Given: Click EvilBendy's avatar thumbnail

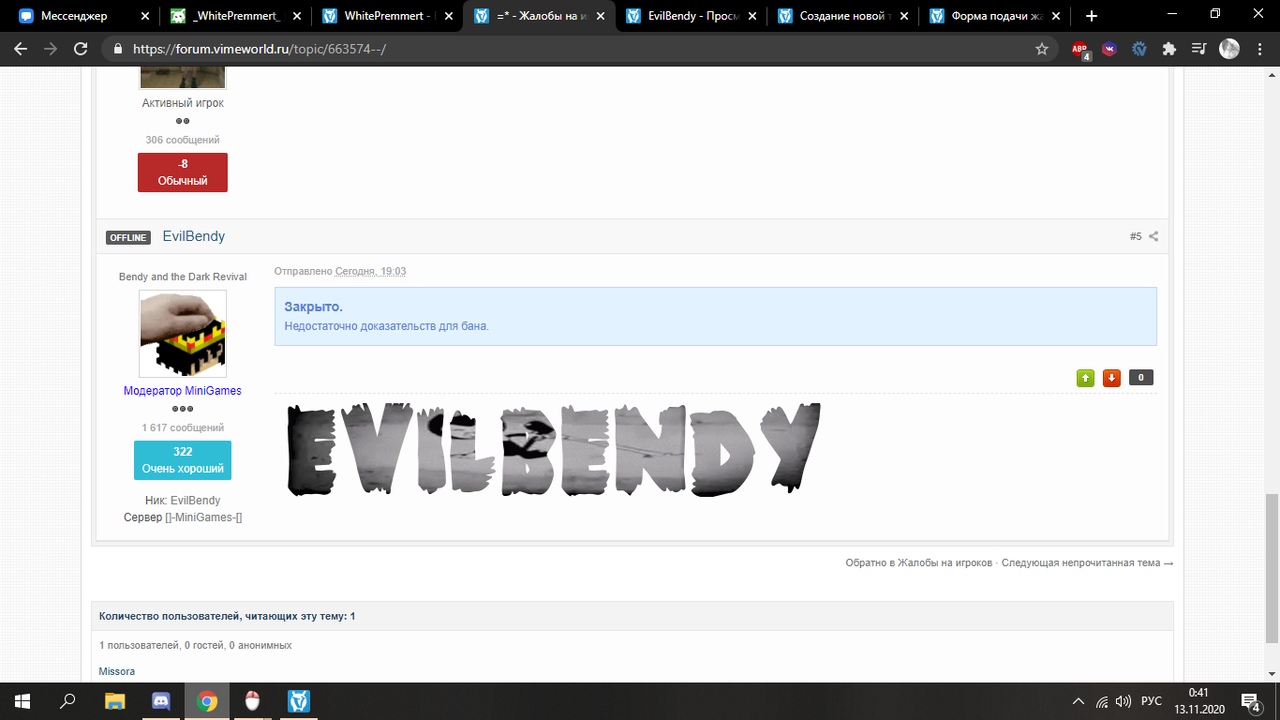Looking at the screenshot, I should pos(182,334).
